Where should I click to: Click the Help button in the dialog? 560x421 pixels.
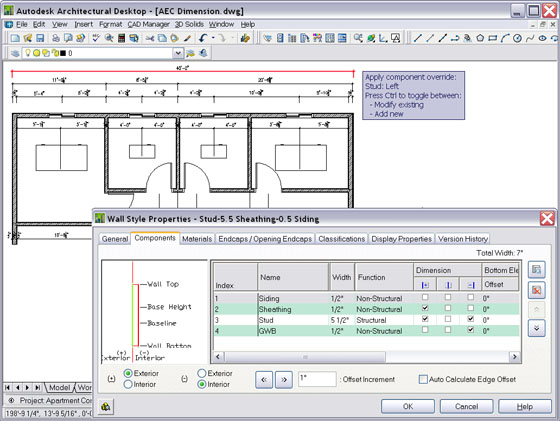pyautogui.click(x=525, y=406)
